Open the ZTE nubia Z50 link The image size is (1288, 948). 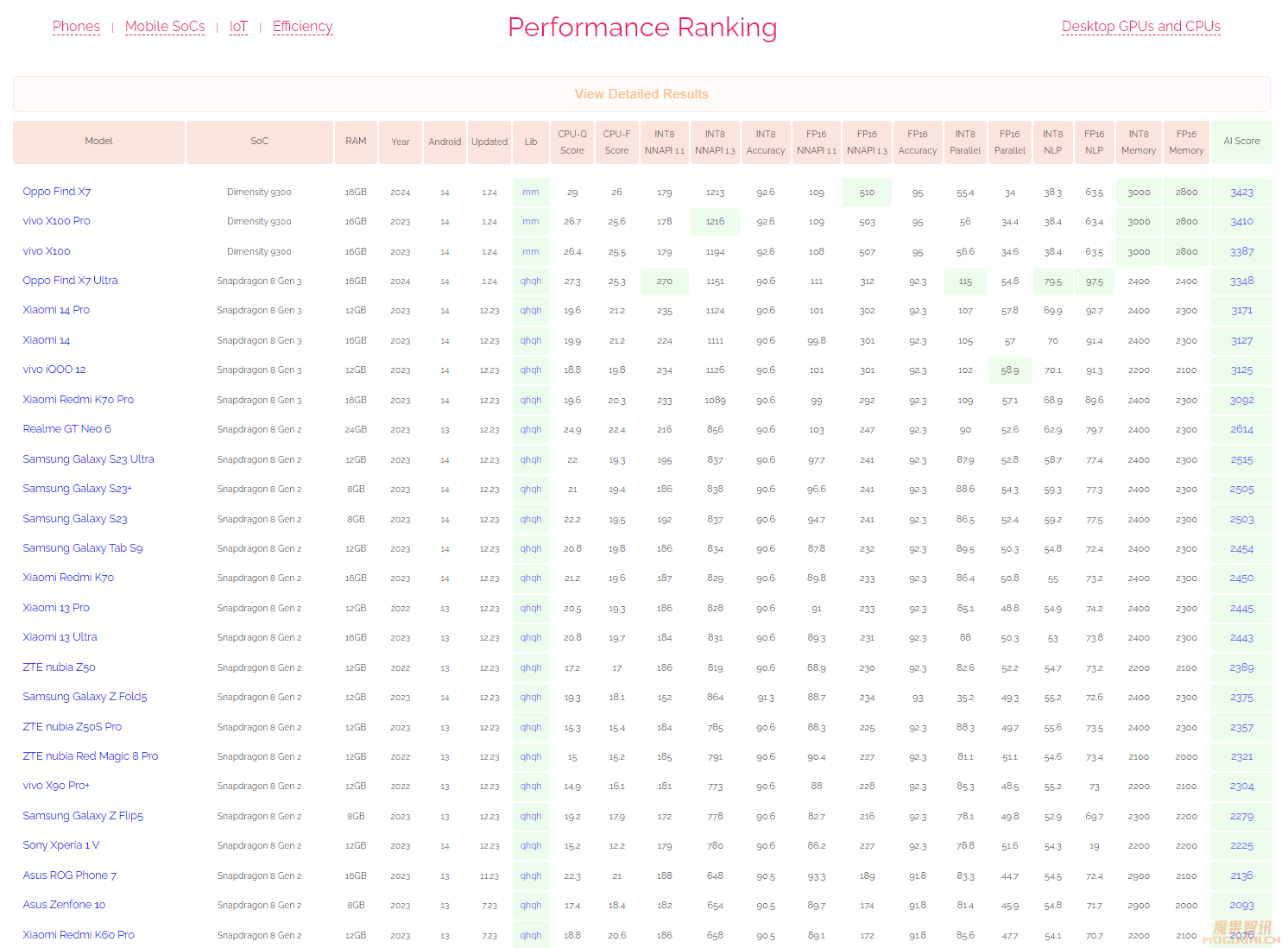[59, 667]
